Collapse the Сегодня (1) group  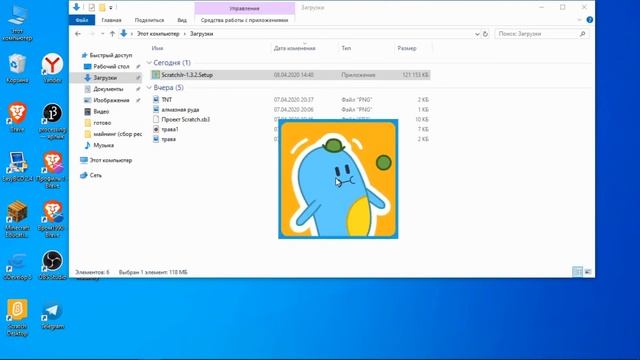[149, 62]
